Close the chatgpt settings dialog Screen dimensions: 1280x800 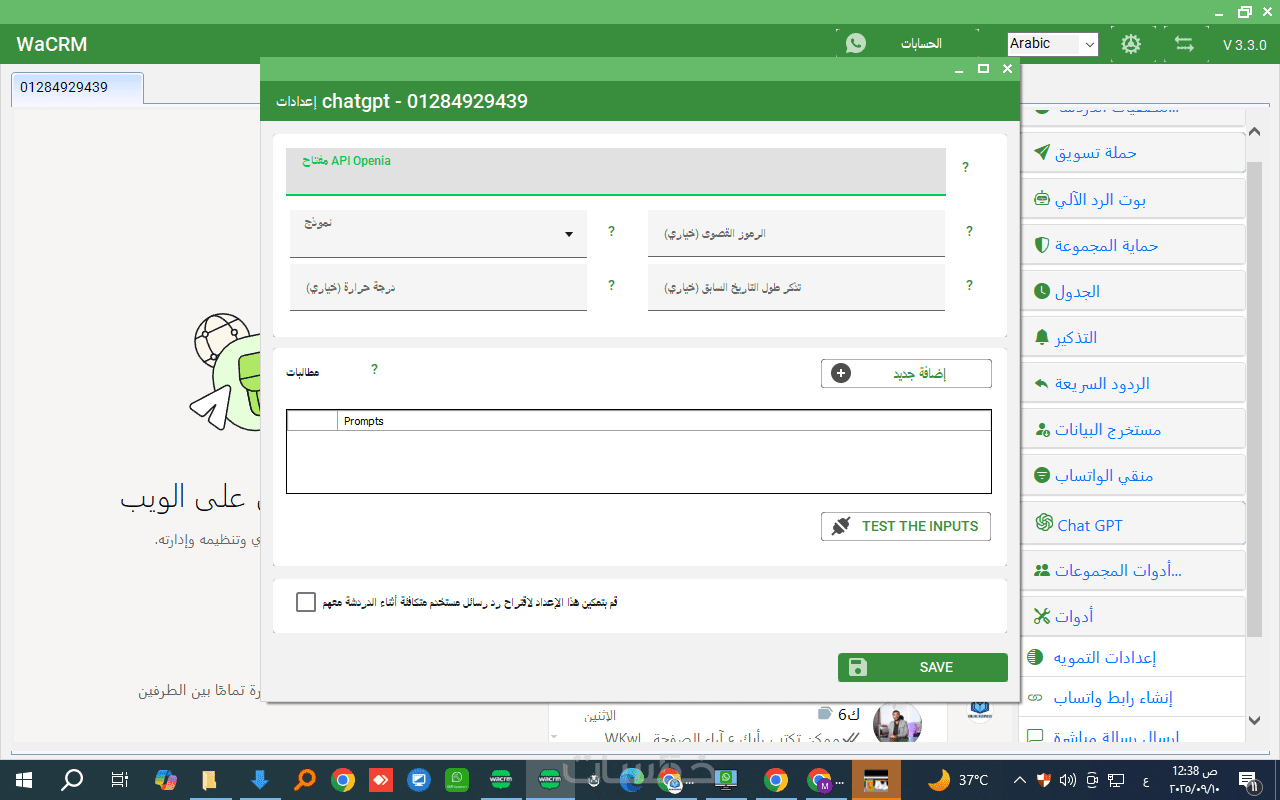click(1007, 69)
